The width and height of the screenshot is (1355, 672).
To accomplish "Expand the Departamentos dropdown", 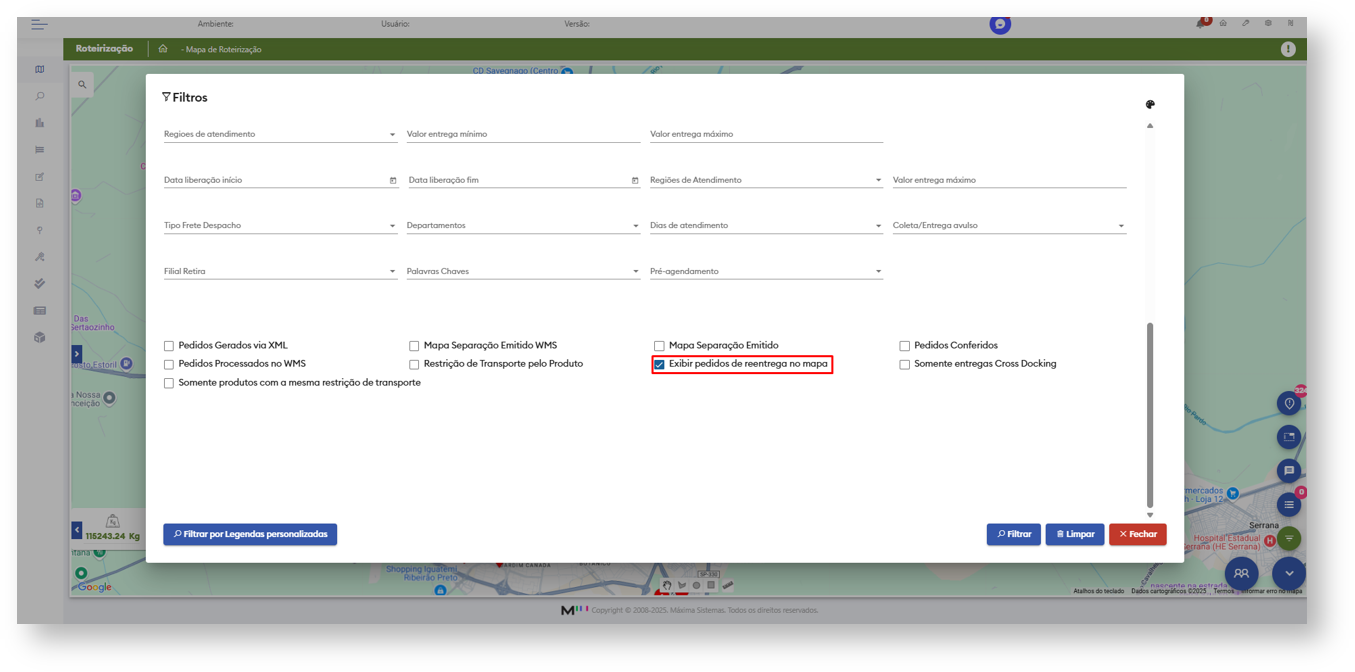I will coord(523,225).
